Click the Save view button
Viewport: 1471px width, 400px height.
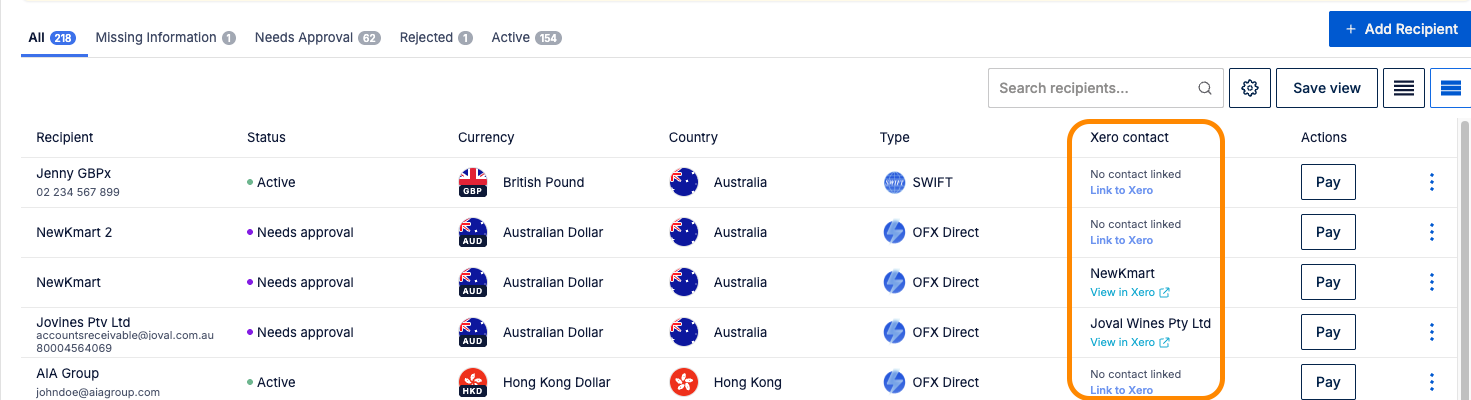tap(1327, 88)
